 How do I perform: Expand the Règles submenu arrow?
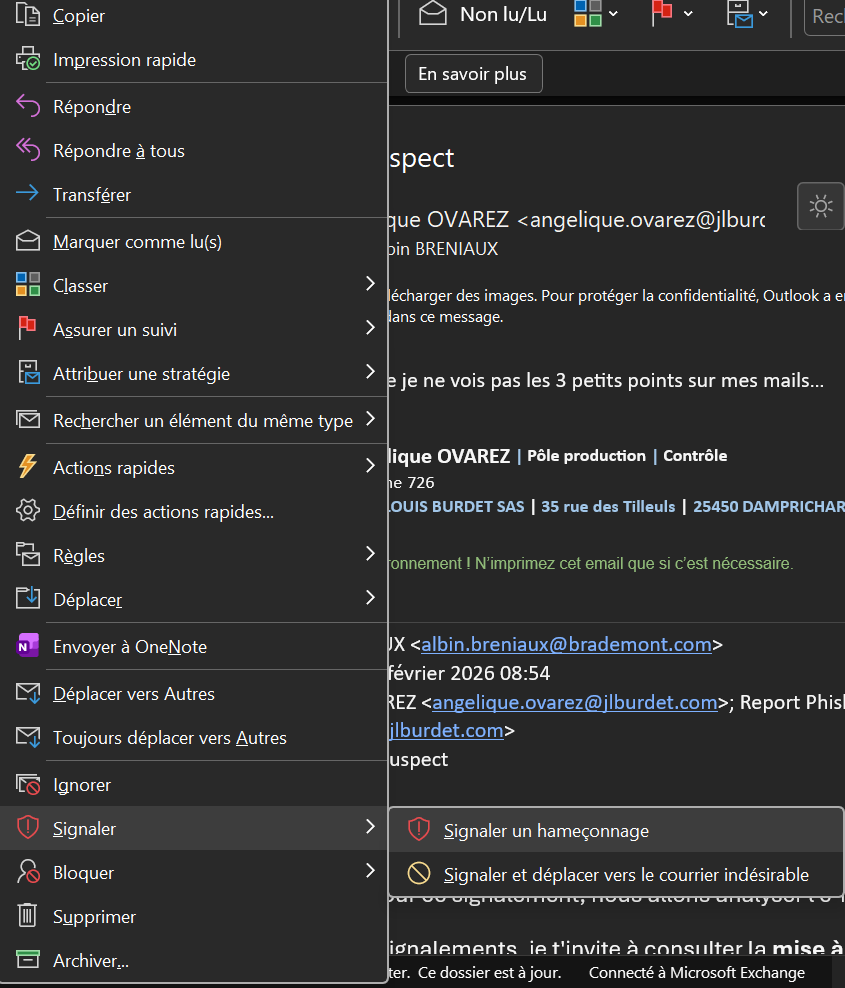(371, 554)
